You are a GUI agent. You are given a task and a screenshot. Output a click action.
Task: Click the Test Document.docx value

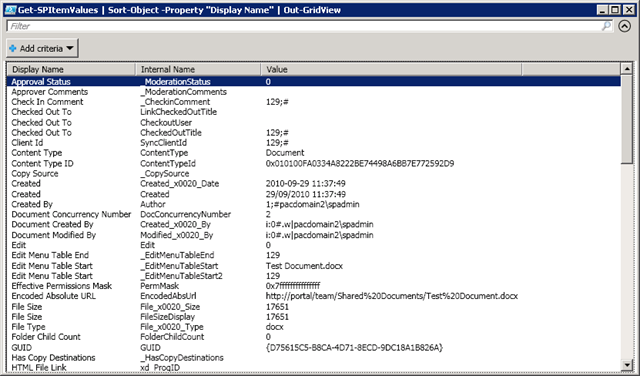point(304,266)
